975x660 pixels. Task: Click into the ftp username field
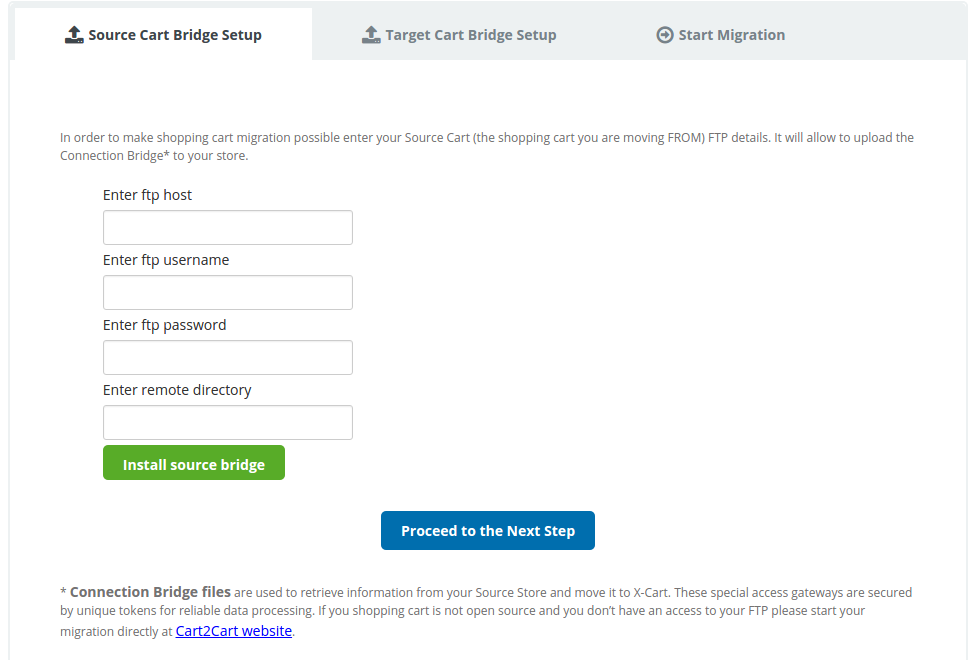(228, 293)
